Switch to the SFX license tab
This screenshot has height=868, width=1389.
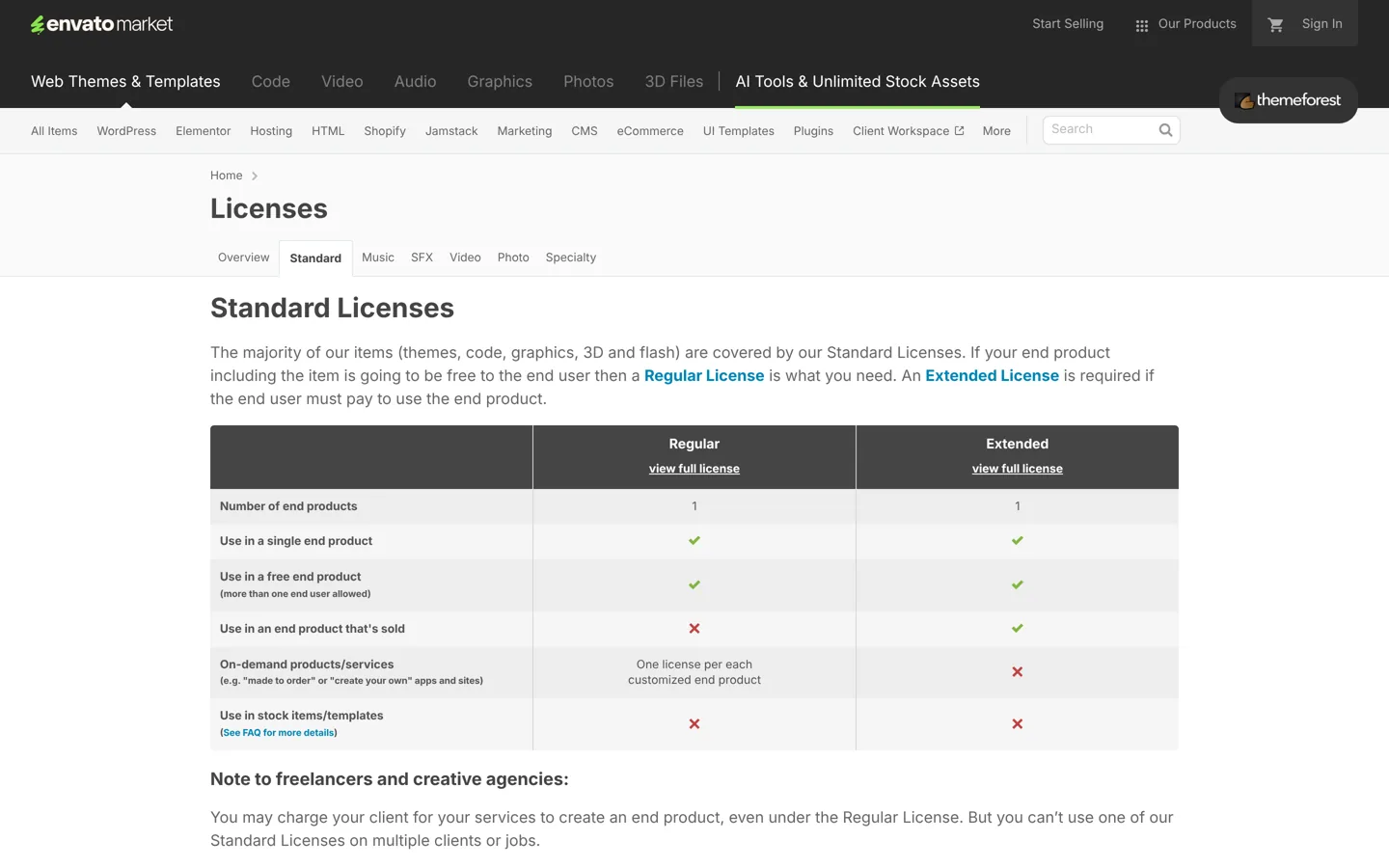coord(422,258)
